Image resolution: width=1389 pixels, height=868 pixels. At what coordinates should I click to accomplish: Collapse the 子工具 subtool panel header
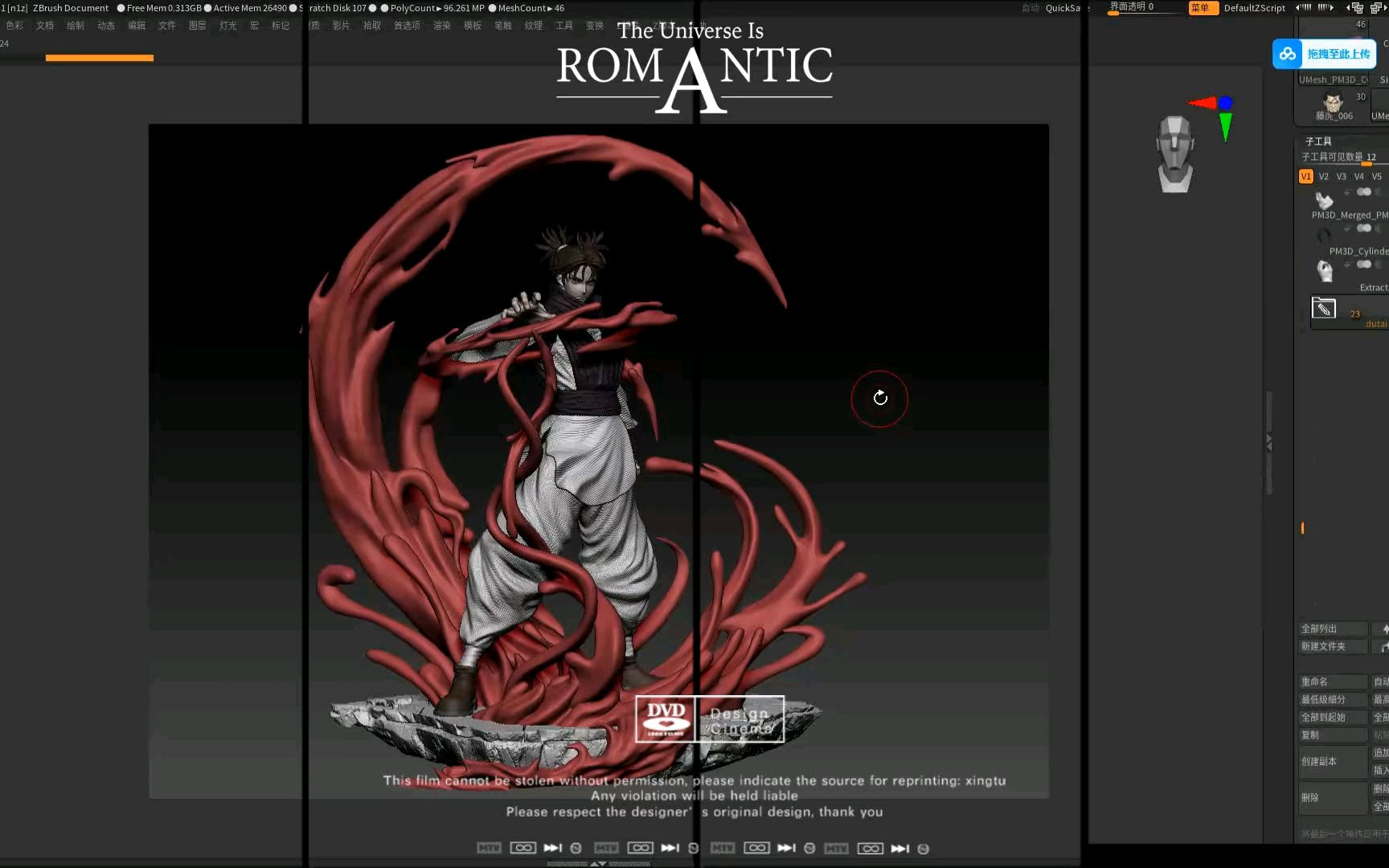1319,141
